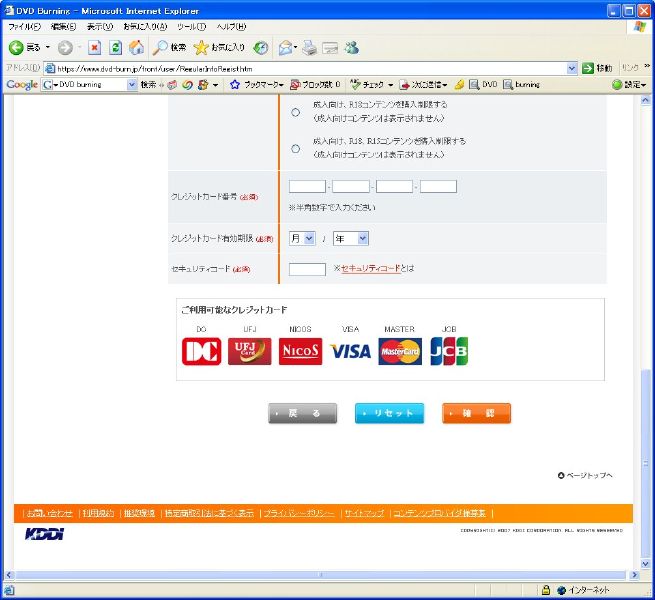Select the R18, R15 restriction radio button
Image resolution: width=655 pixels, height=600 pixels.
(295, 148)
